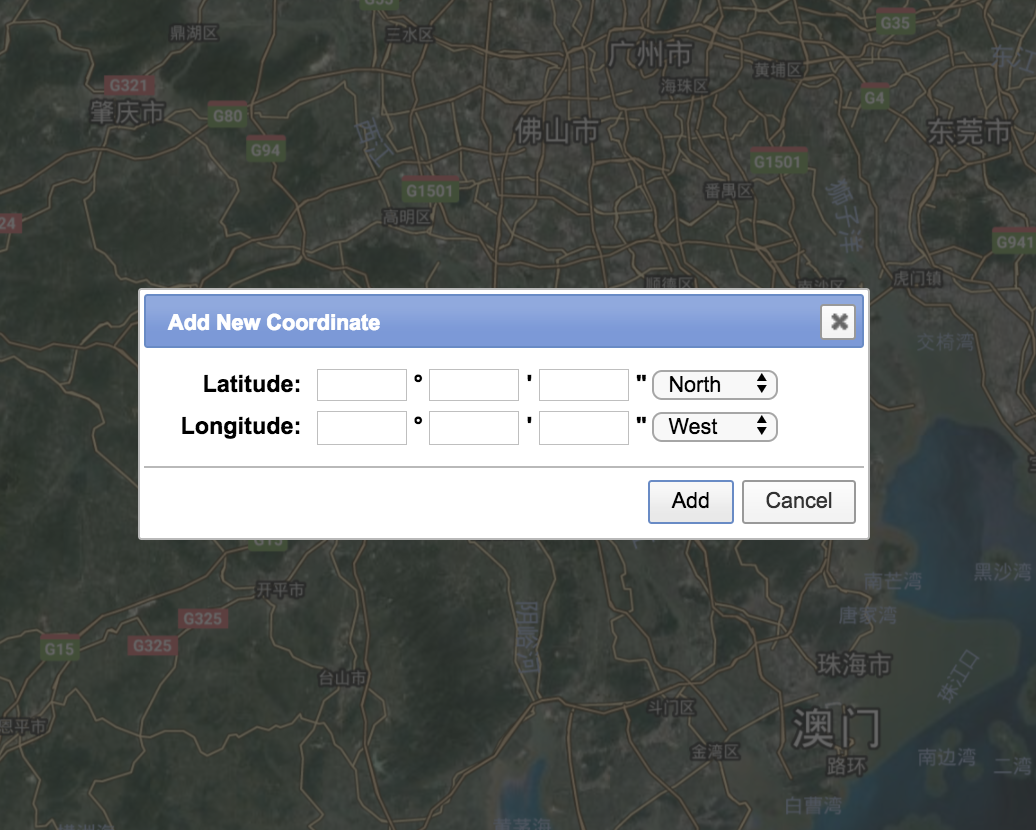
Task: Click the G80 highway shield icon
Action: tap(228, 116)
